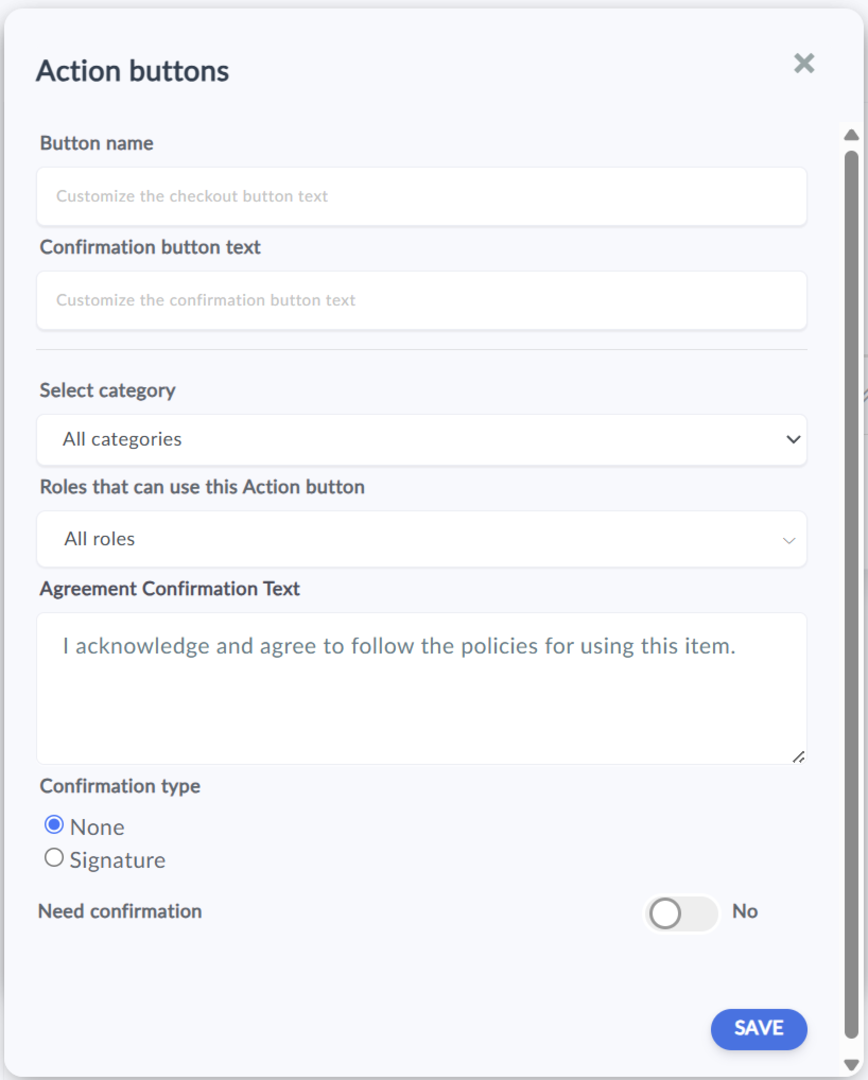
Task: Open the Select category dropdown
Action: [x=421, y=439]
